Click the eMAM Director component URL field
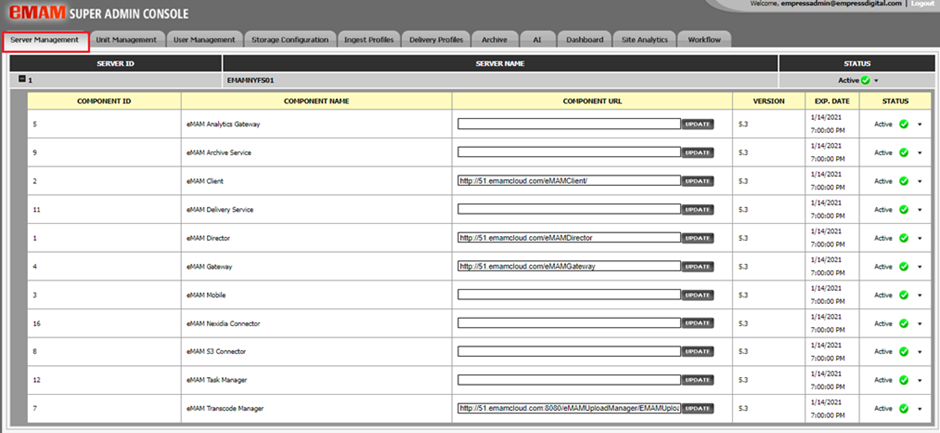Viewport: 940px width, 433px height. 569,237
